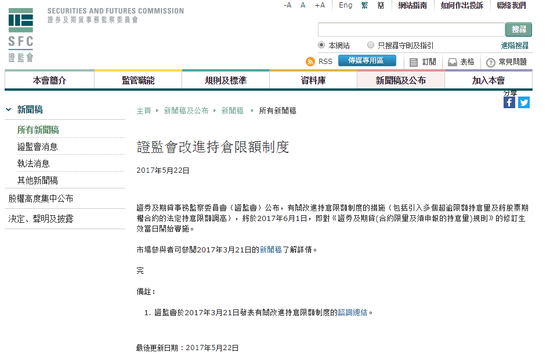Click the 訂閱 subscribe link
The height and width of the screenshot is (360, 550).
tap(423, 62)
